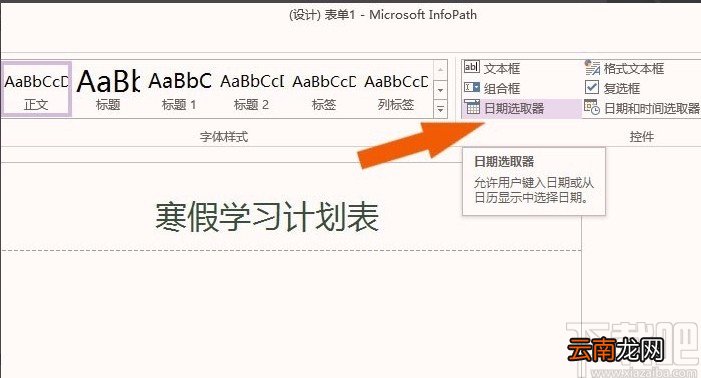Apply the 标题 1 font style
Image resolution: width=701 pixels, height=378 pixels.
180,90
